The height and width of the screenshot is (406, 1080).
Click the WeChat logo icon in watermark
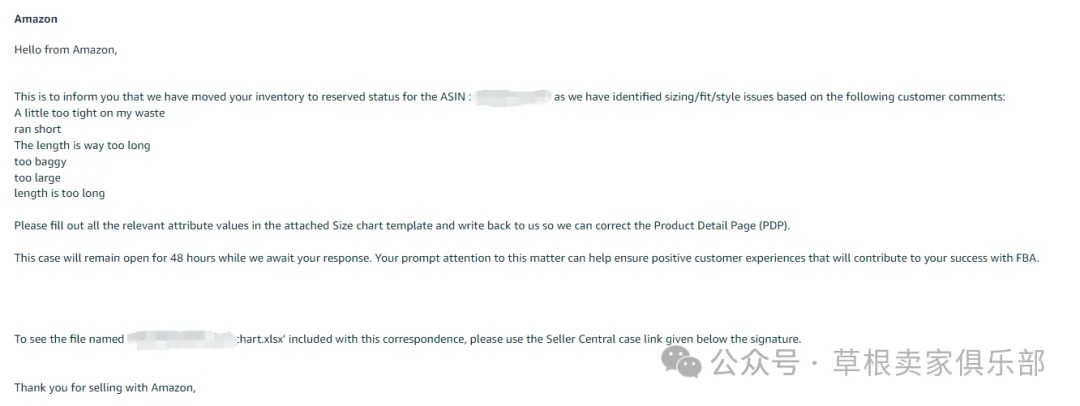(x=681, y=361)
